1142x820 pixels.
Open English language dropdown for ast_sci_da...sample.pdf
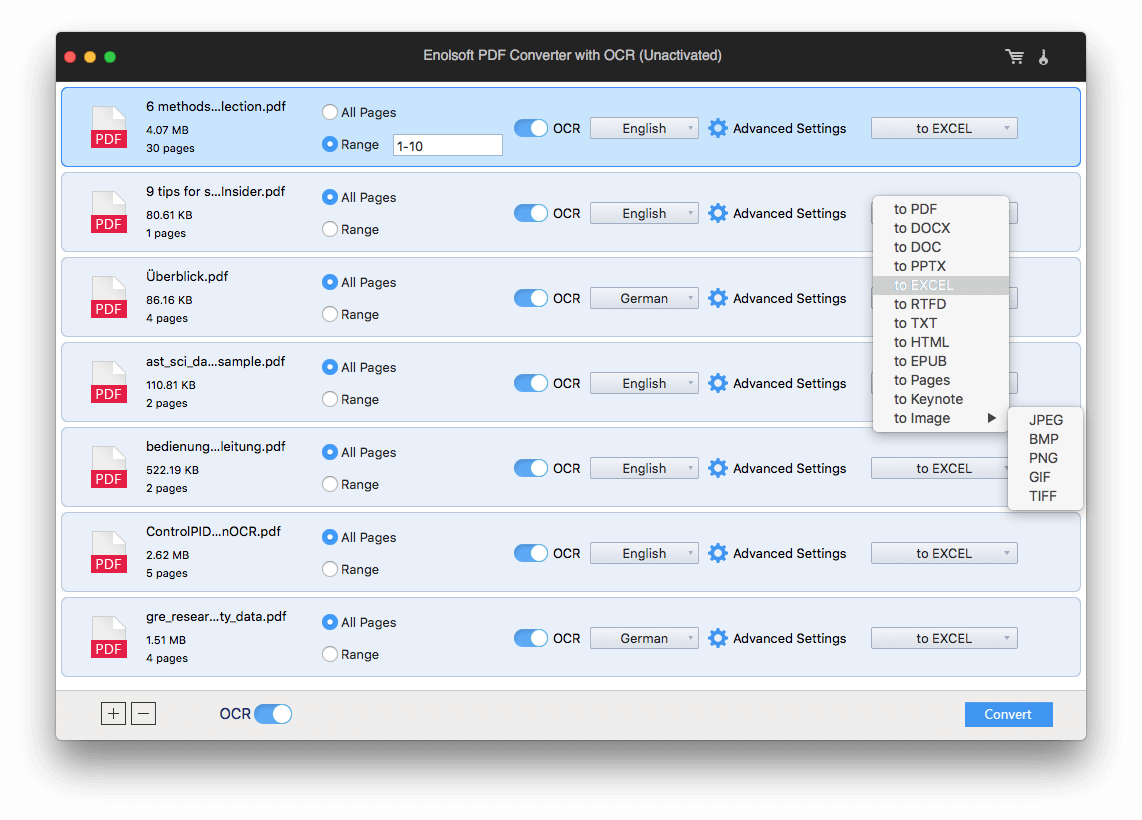(x=644, y=383)
